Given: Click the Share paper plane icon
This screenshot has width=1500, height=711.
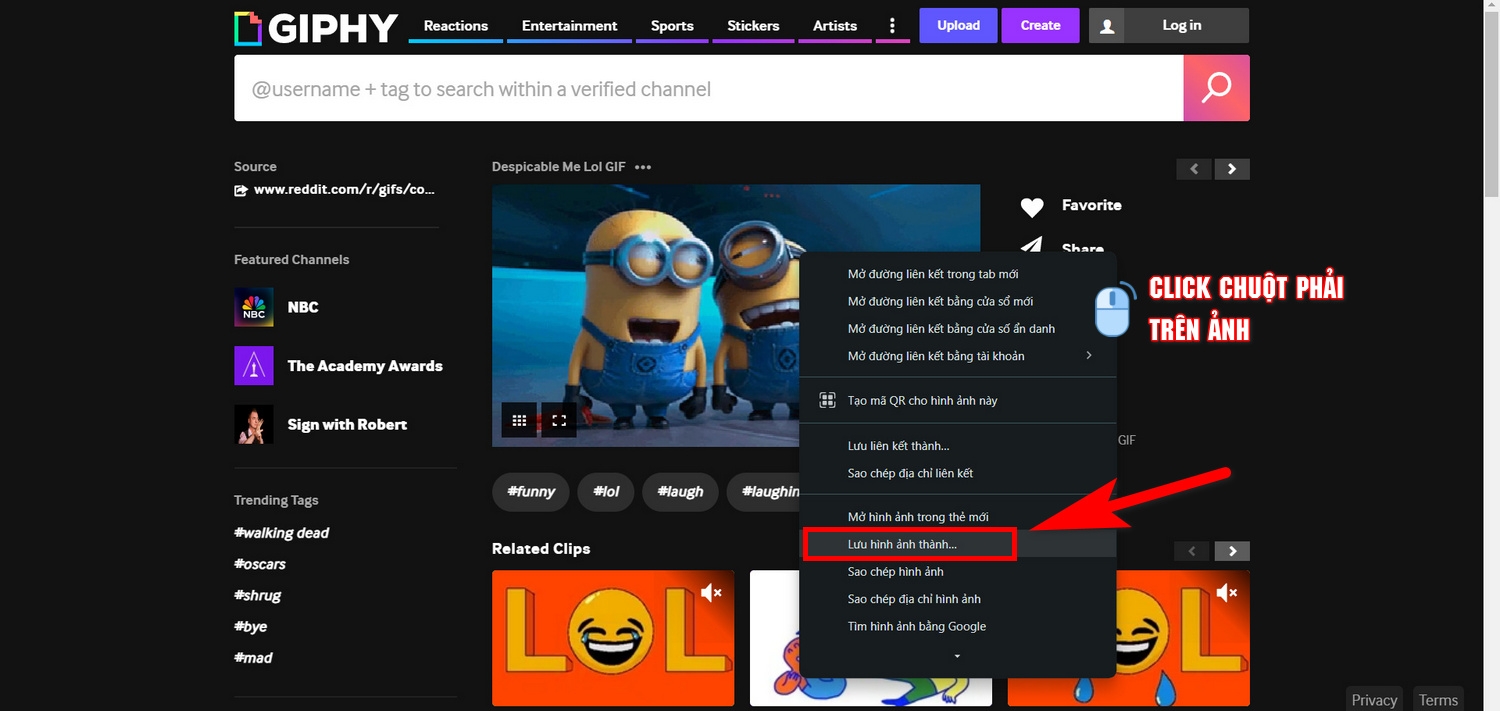Looking at the screenshot, I should pyautogui.click(x=1032, y=246).
